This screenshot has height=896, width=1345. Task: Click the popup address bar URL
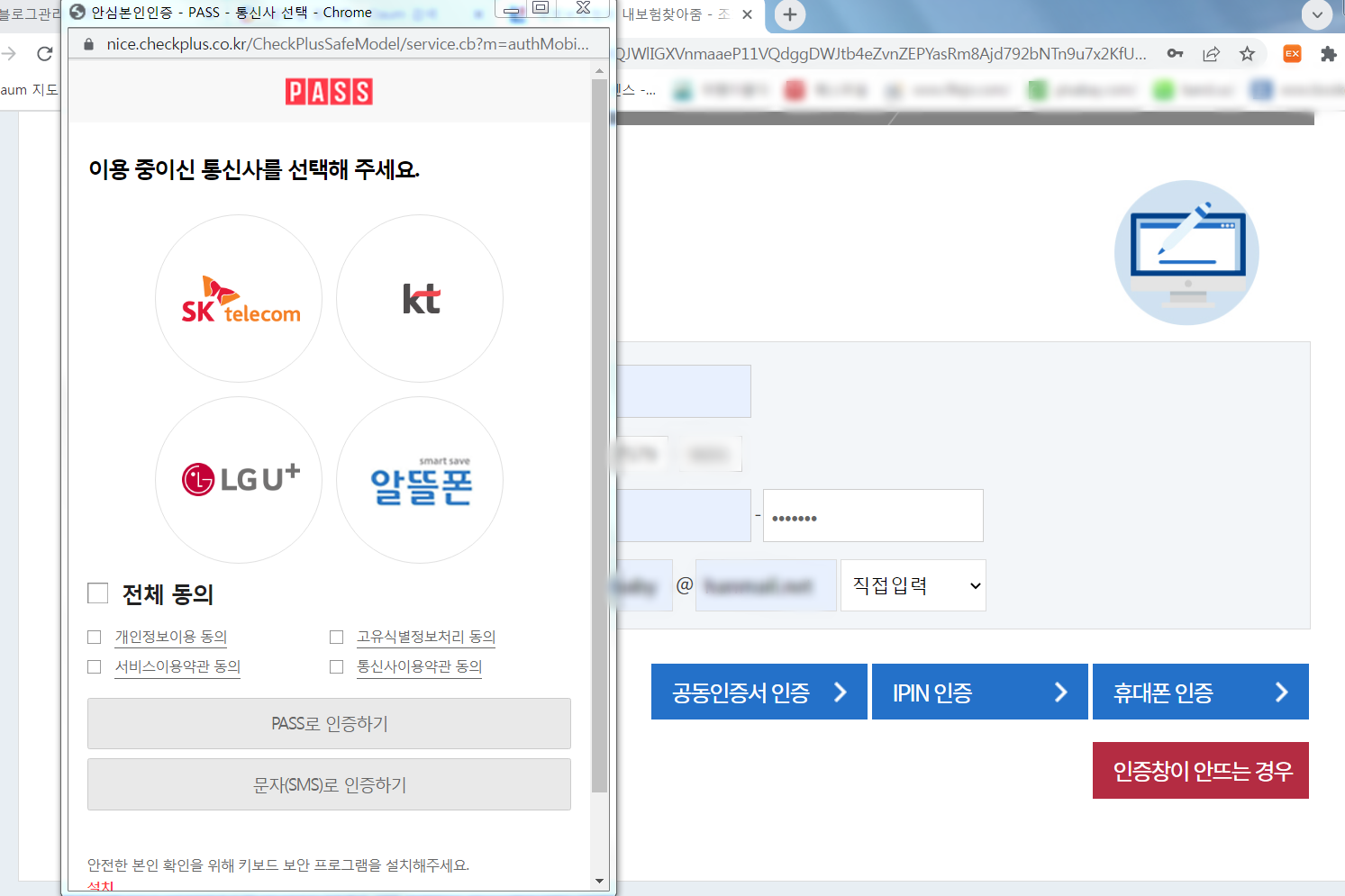pos(348,44)
